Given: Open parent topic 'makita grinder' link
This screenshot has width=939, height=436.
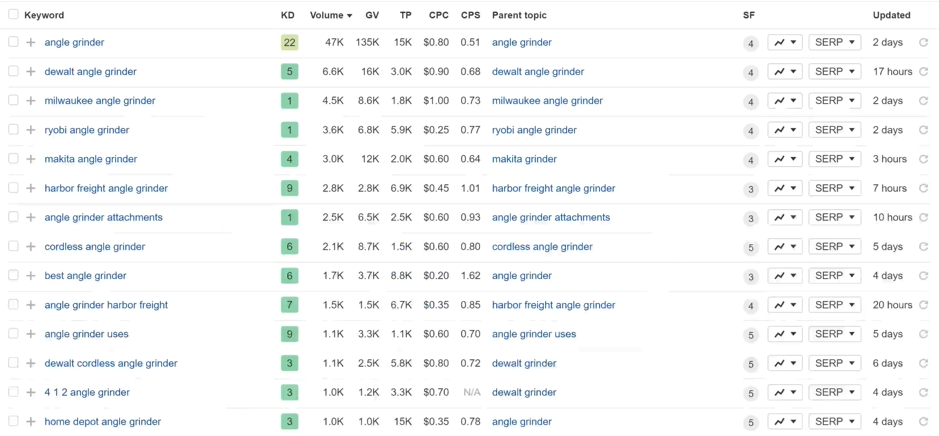Looking at the screenshot, I should pyautogui.click(x=525, y=159).
